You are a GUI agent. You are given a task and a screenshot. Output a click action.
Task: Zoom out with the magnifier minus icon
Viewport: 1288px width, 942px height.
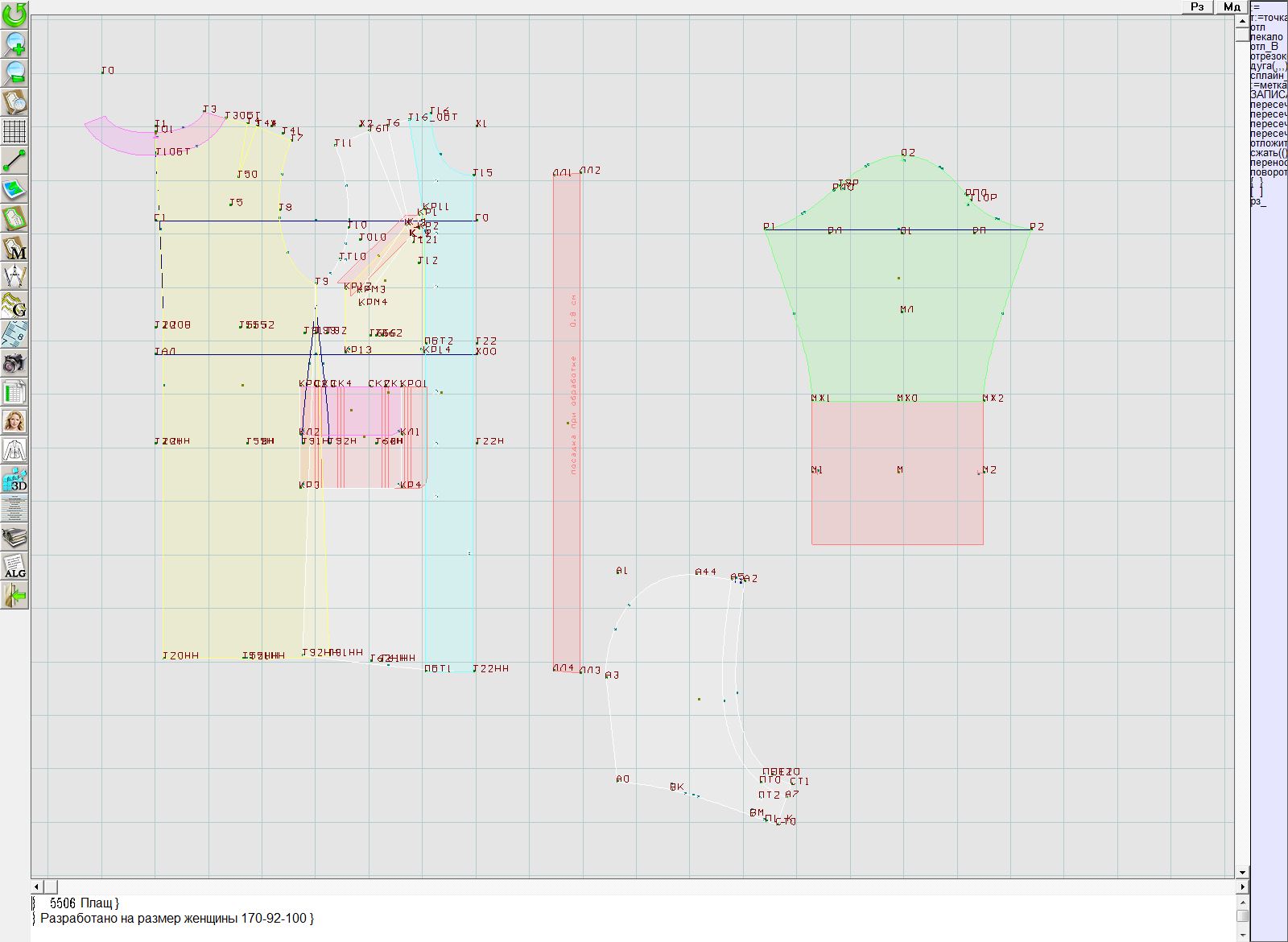(x=14, y=72)
